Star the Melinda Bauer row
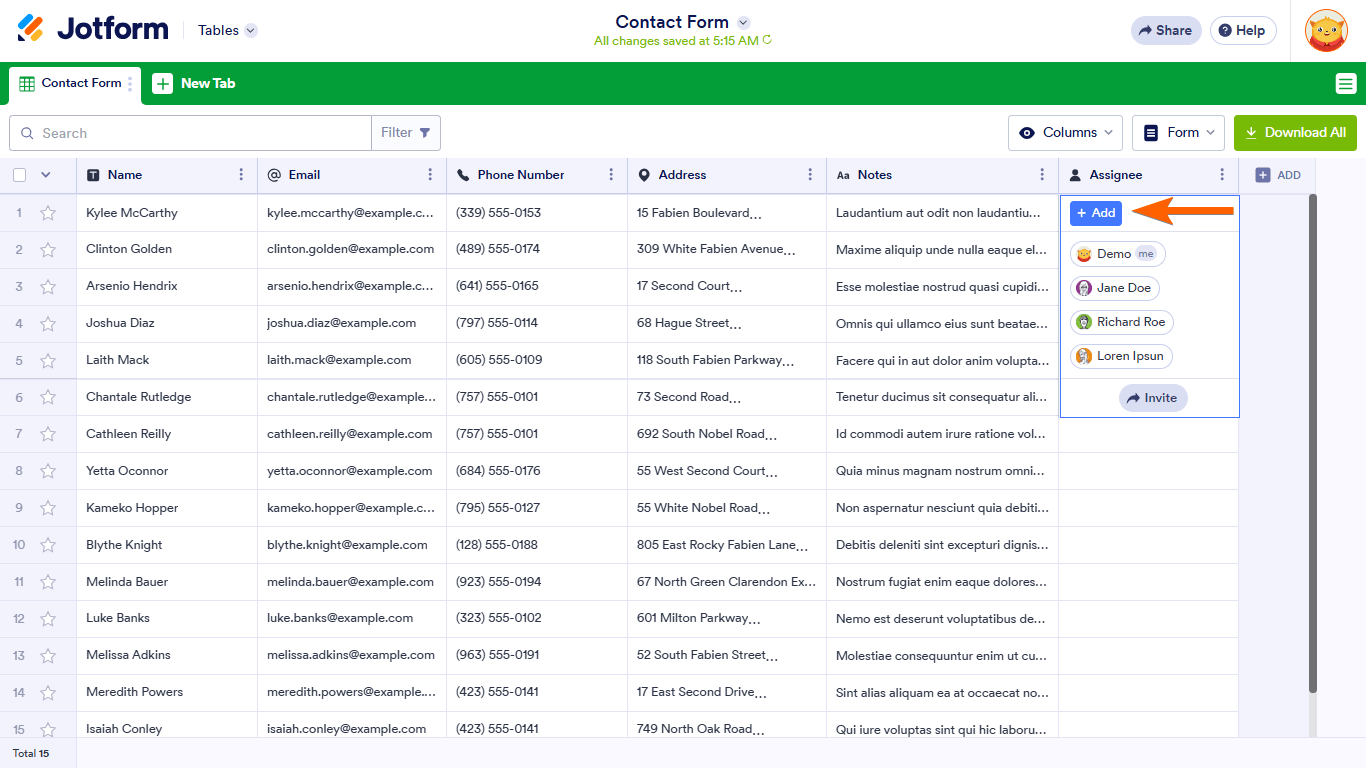Viewport: 1366px width, 768px height. [48, 583]
